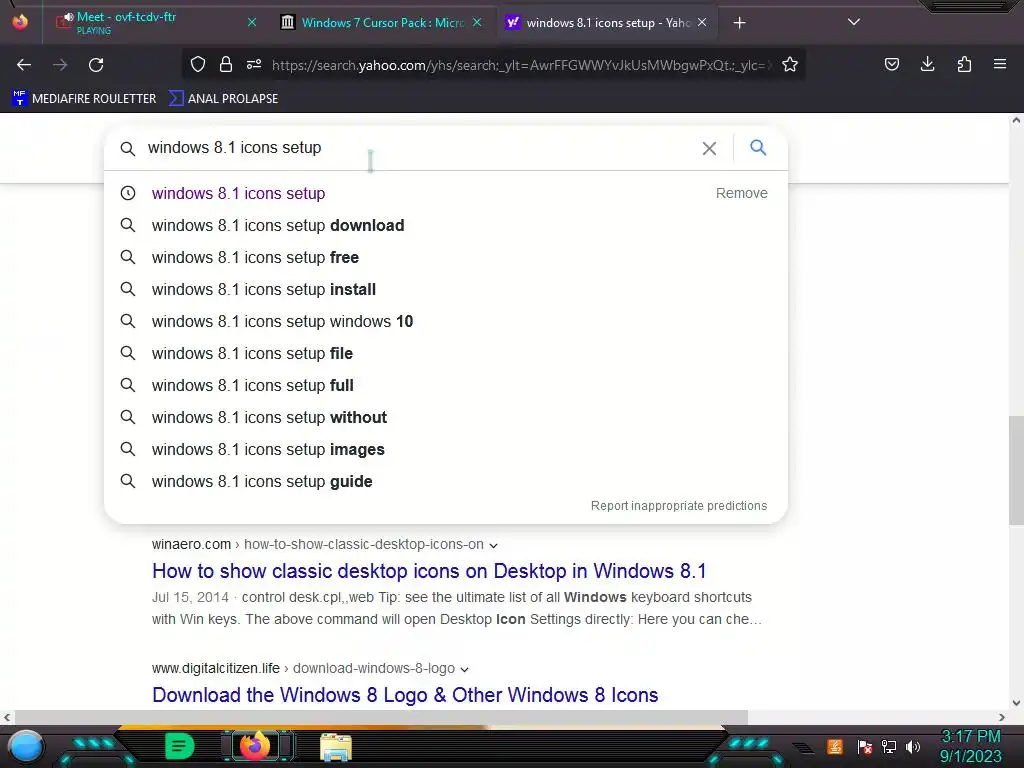Click Firefox icon on taskbar
The width and height of the screenshot is (1024, 768).
[255, 746]
